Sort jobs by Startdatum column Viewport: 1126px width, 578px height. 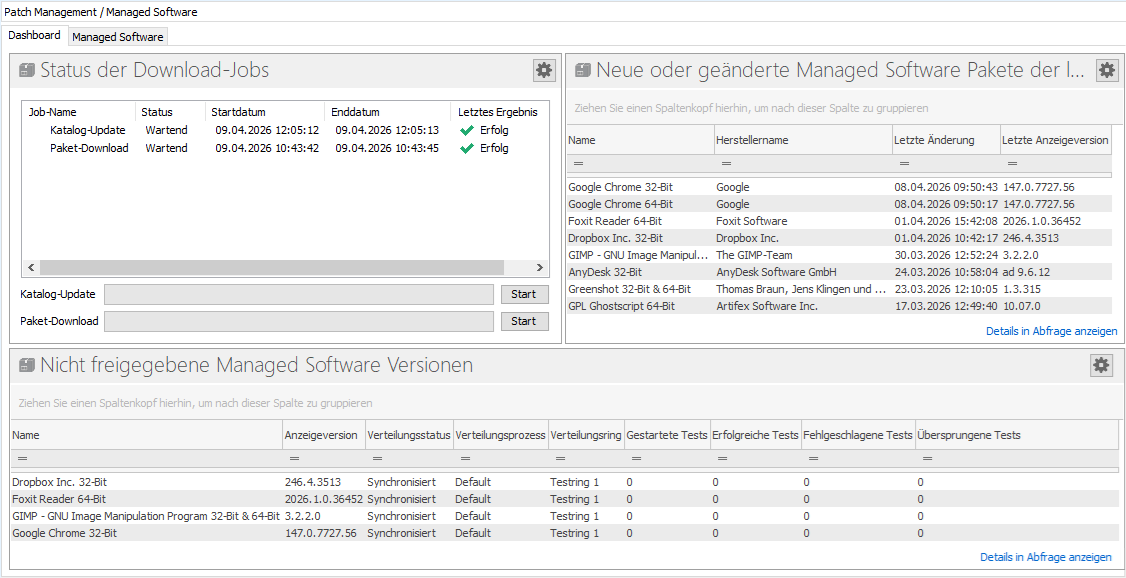click(265, 112)
